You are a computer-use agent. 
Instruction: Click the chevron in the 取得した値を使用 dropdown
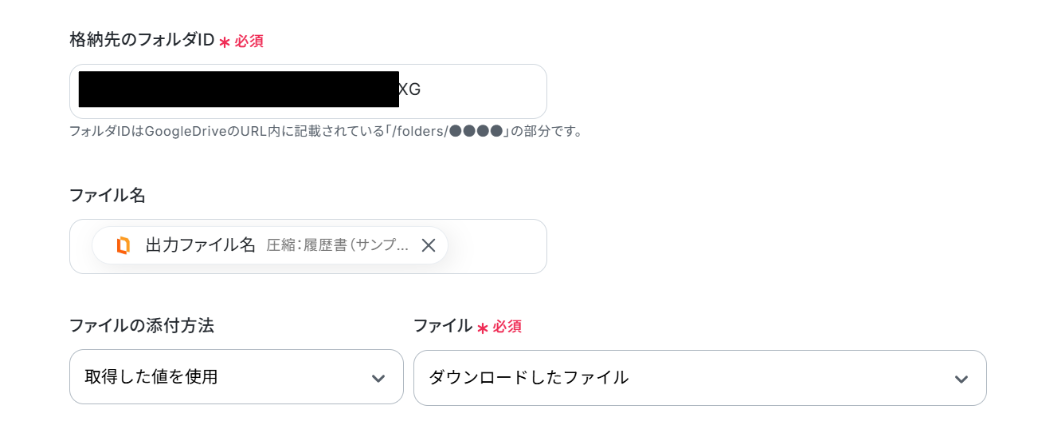pyautogui.click(x=378, y=378)
